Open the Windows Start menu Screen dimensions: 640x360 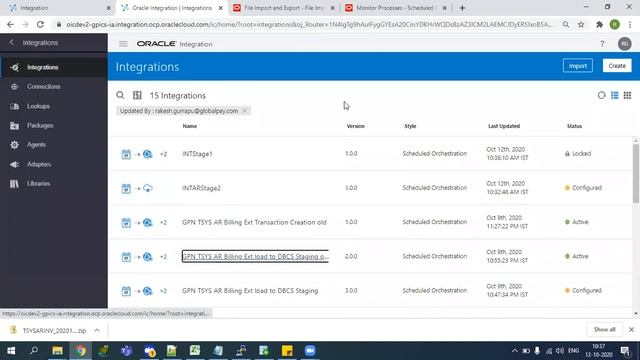pyautogui.click(x=11, y=351)
